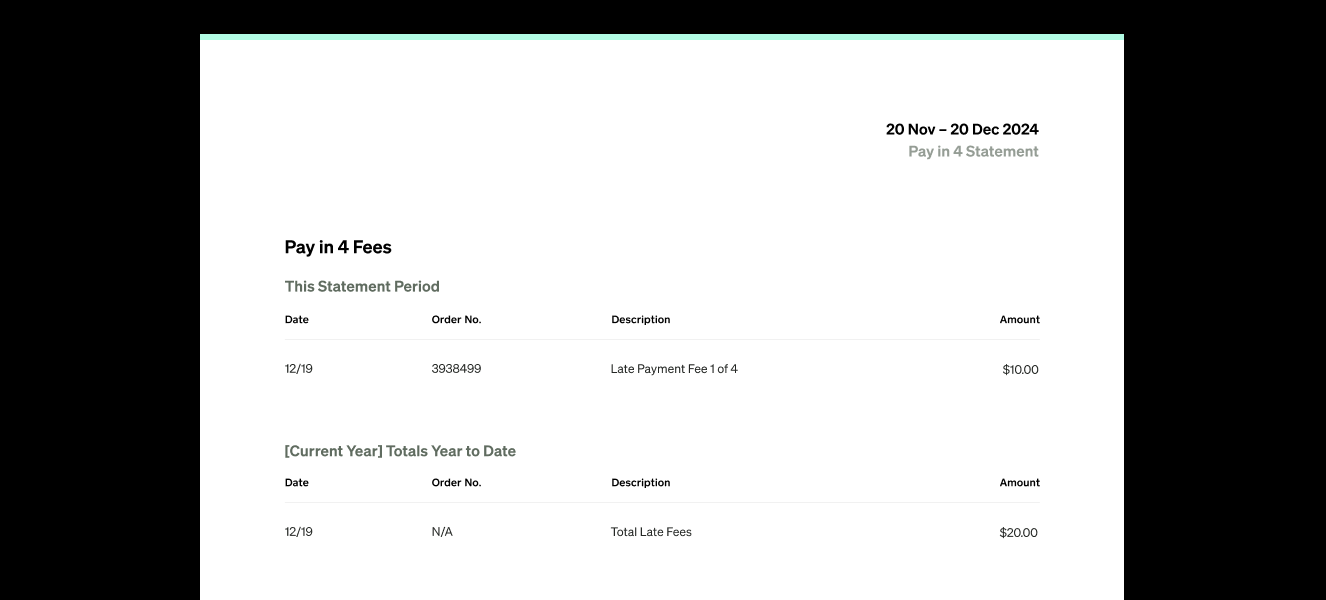Click the Amount header in the Year to Date table

pyautogui.click(x=1020, y=483)
